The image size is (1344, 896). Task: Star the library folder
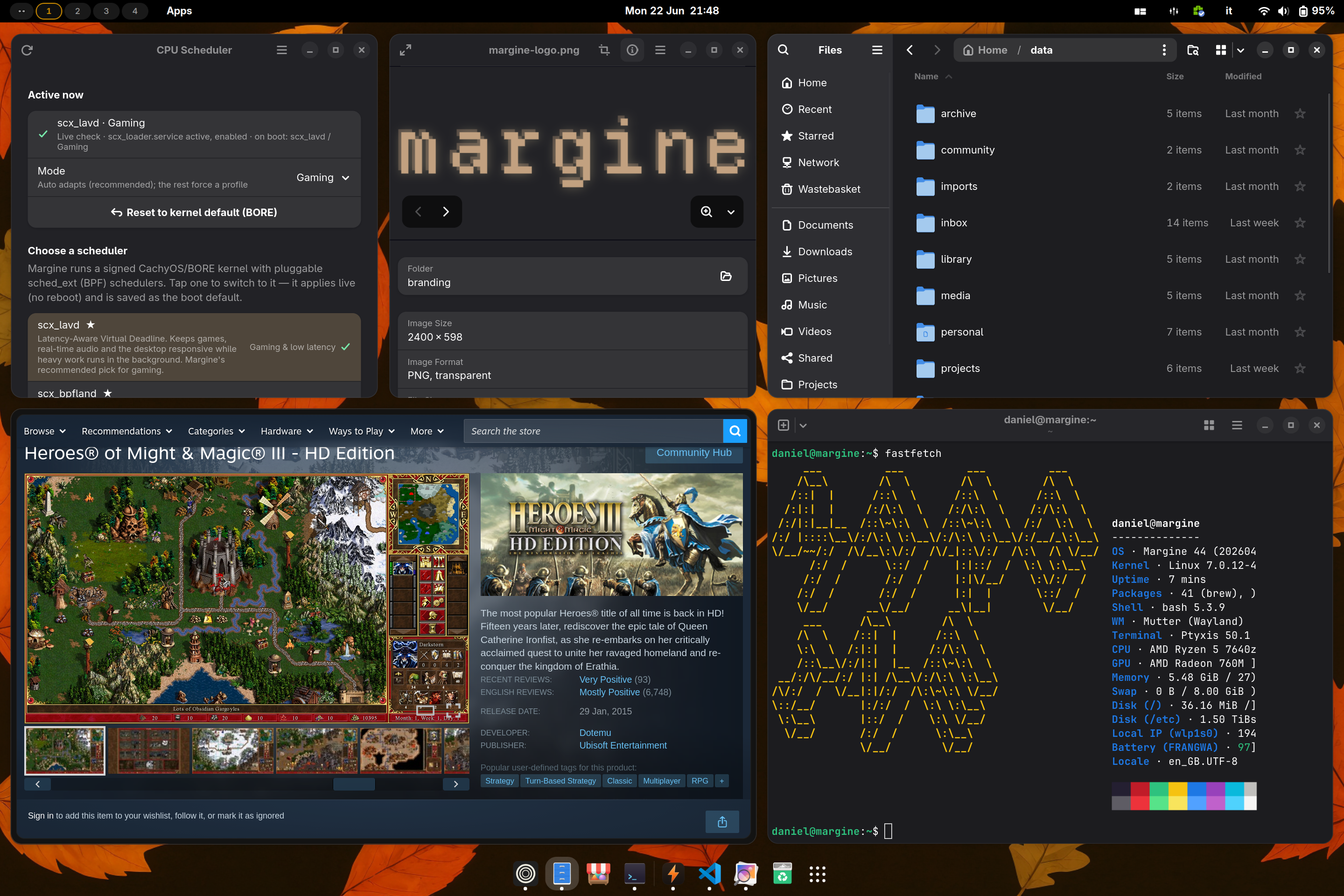pyautogui.click(x=1300, y=259)
